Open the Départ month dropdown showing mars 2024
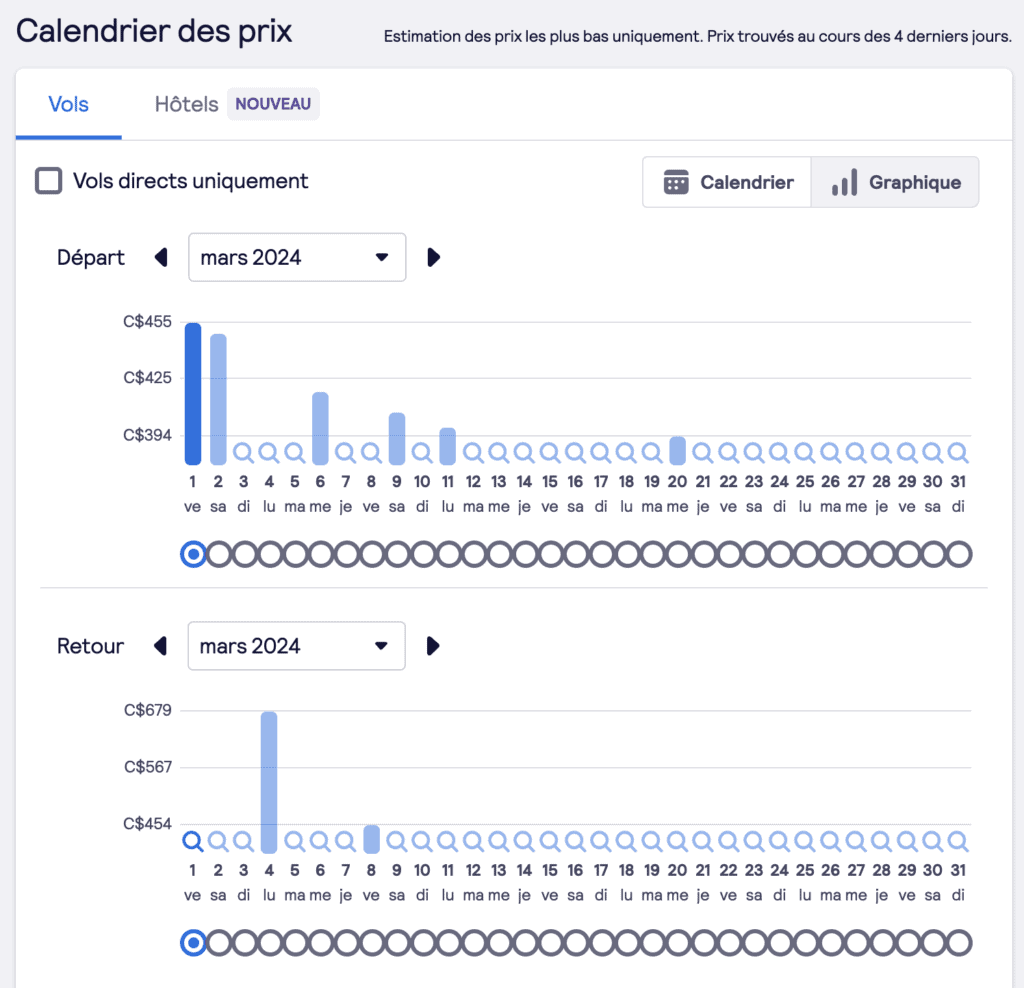The image size is (1024, 988). pyautogui.click(x=297, y=257)
